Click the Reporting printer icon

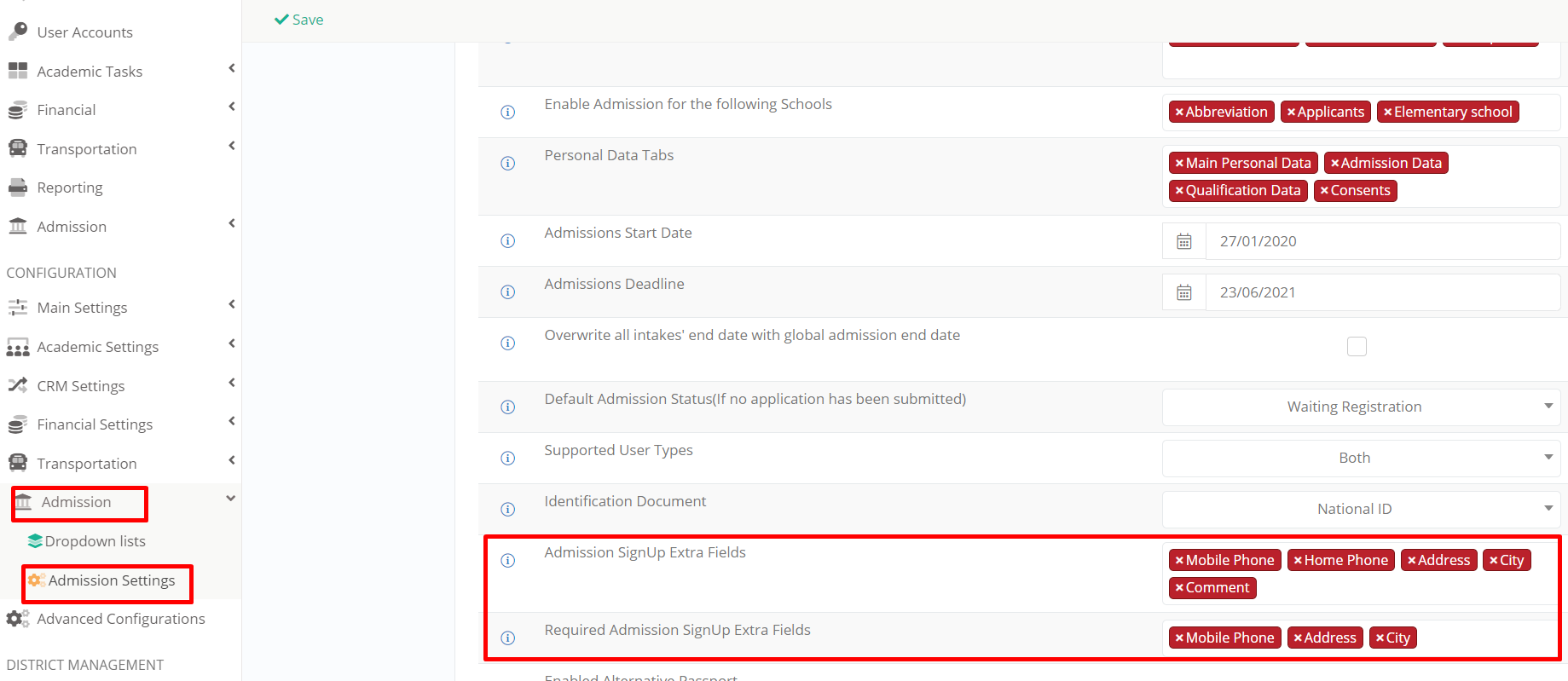coord(18,188)
